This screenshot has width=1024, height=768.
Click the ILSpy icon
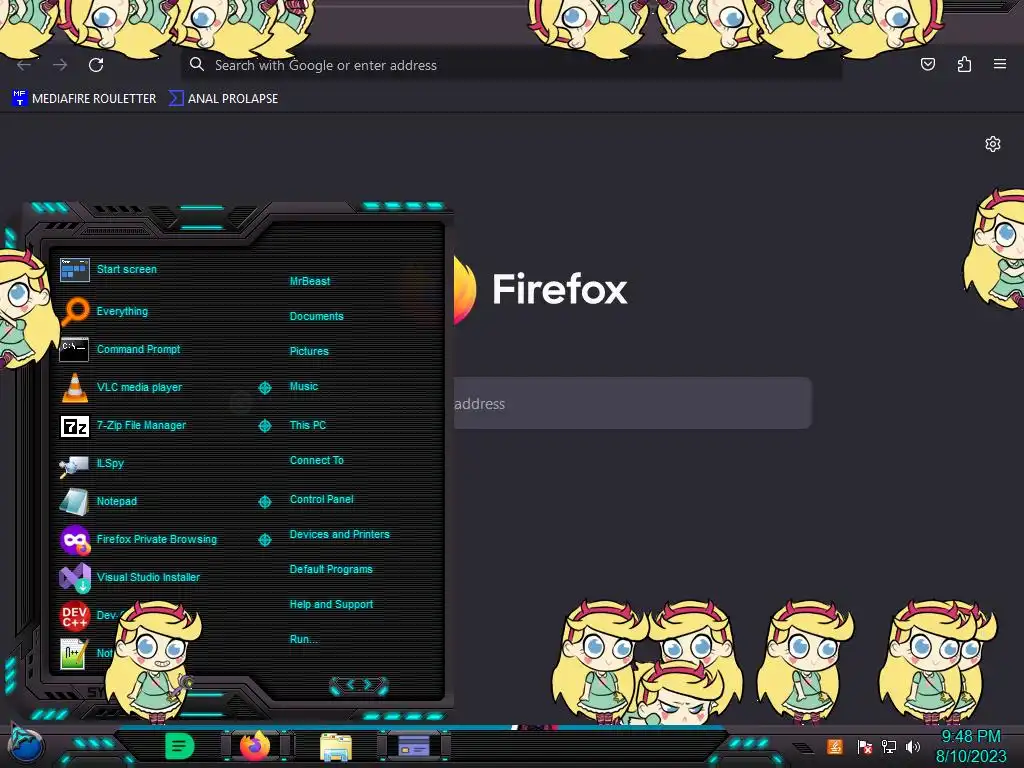click(x=74, y=465)
